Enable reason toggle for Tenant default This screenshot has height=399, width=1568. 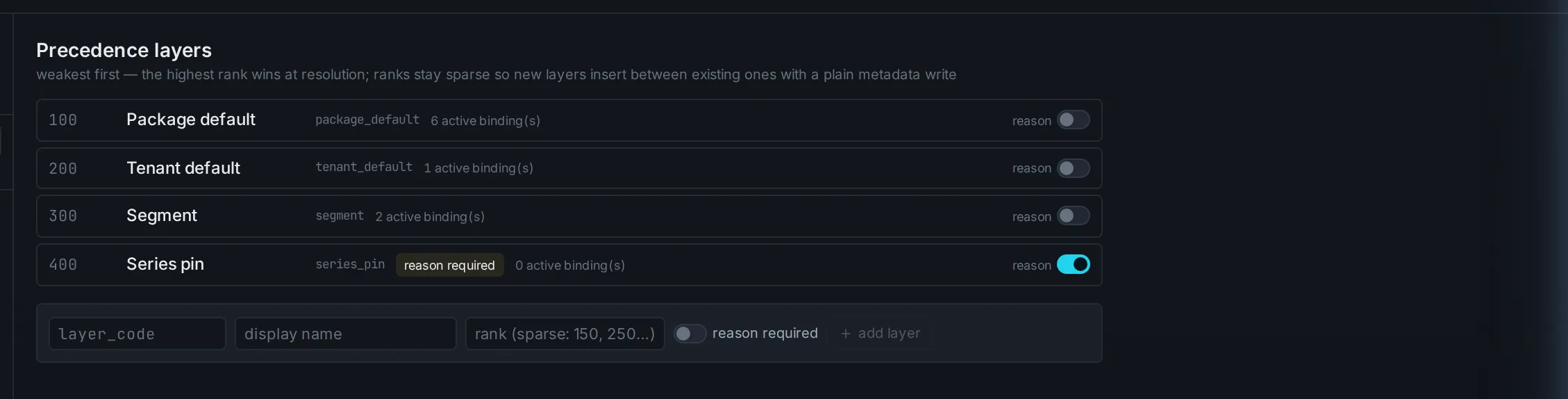coord(1073,168)
